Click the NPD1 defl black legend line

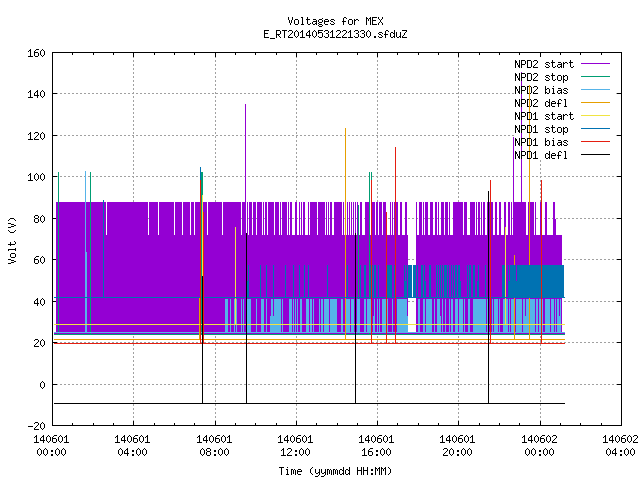point(595,155)
